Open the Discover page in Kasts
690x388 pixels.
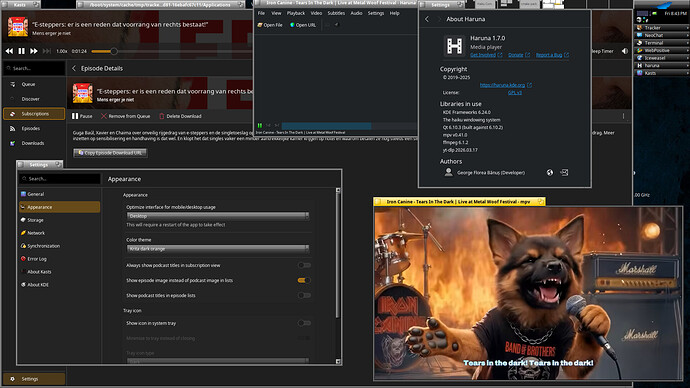34,99
